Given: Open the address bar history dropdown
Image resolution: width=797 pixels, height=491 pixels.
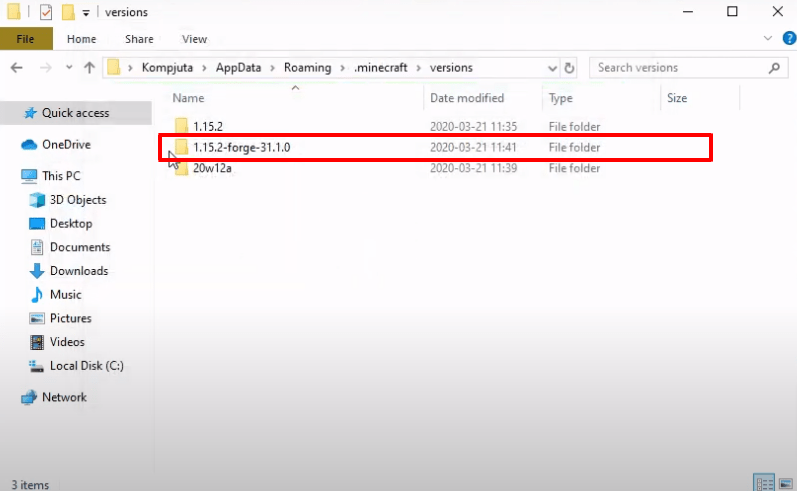Looking at the screenshot, I should (552, 68).
